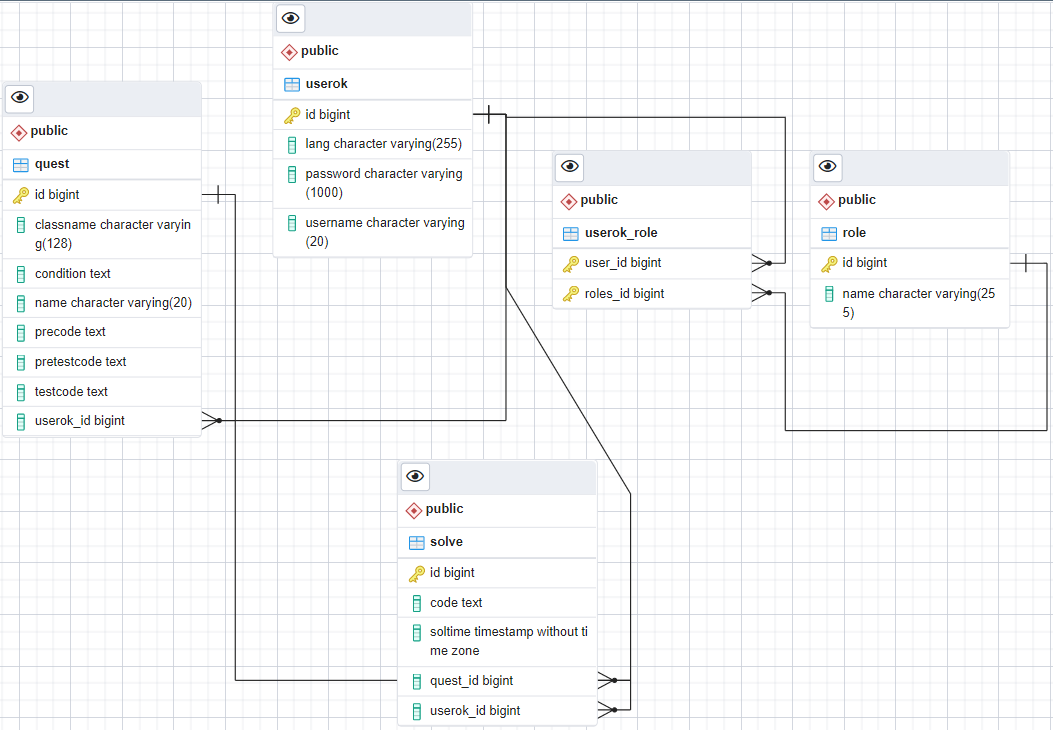Click primary key icon of userok id
This screenshot has height=731, width=1053.
292,115
